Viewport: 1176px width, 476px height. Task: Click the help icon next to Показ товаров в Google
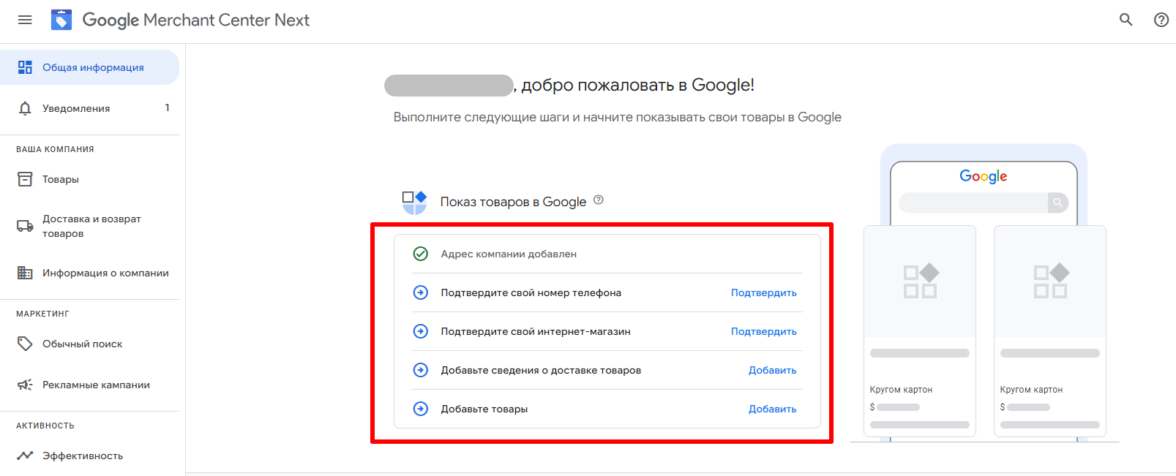(598, 200)
